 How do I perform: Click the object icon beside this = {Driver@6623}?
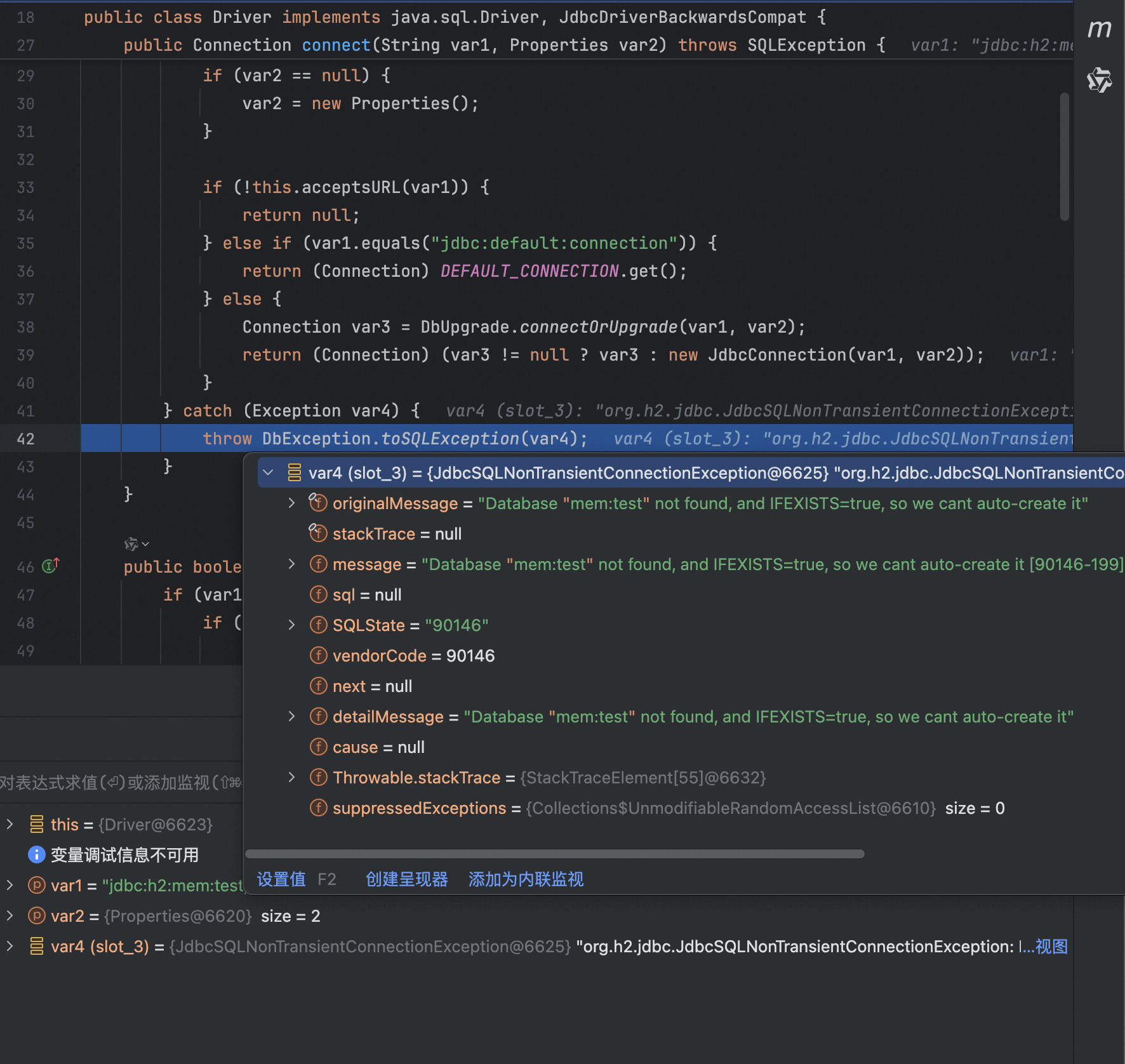click(x=37, y=824)
